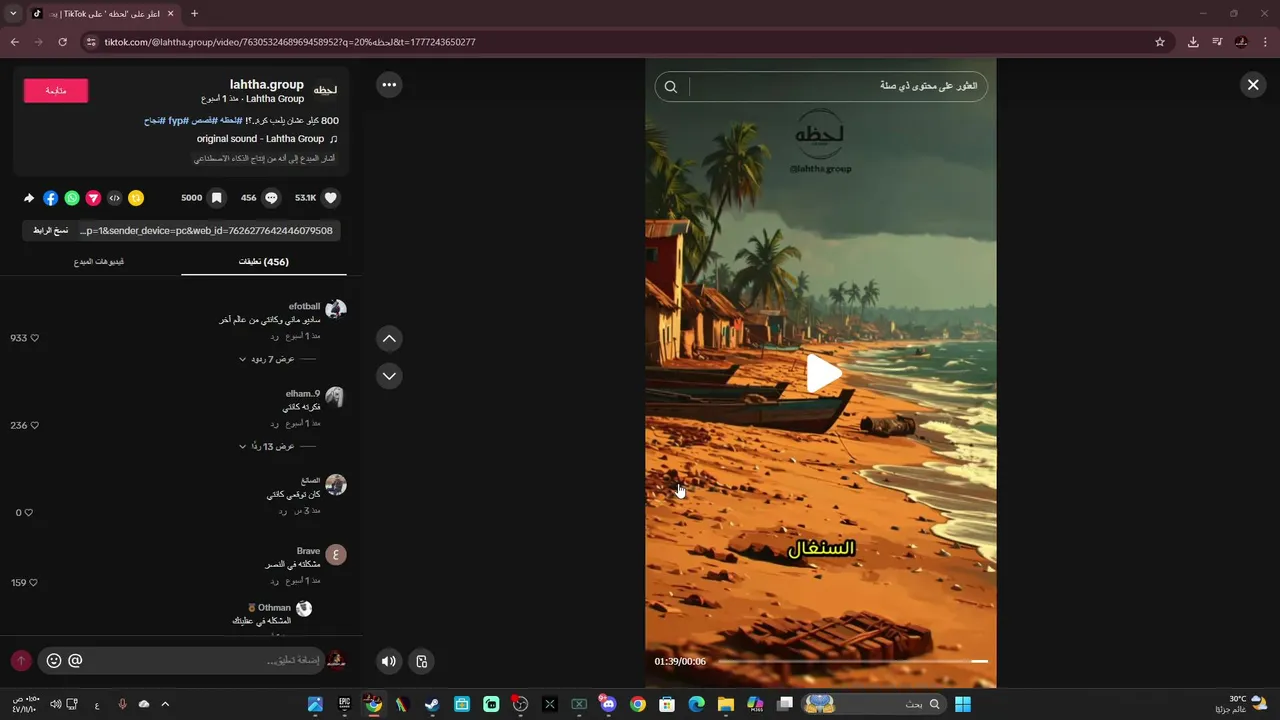Open the Windows Start menu
Image resolution: width=1280 pixels, height=720 pixels.
(963, 704)
